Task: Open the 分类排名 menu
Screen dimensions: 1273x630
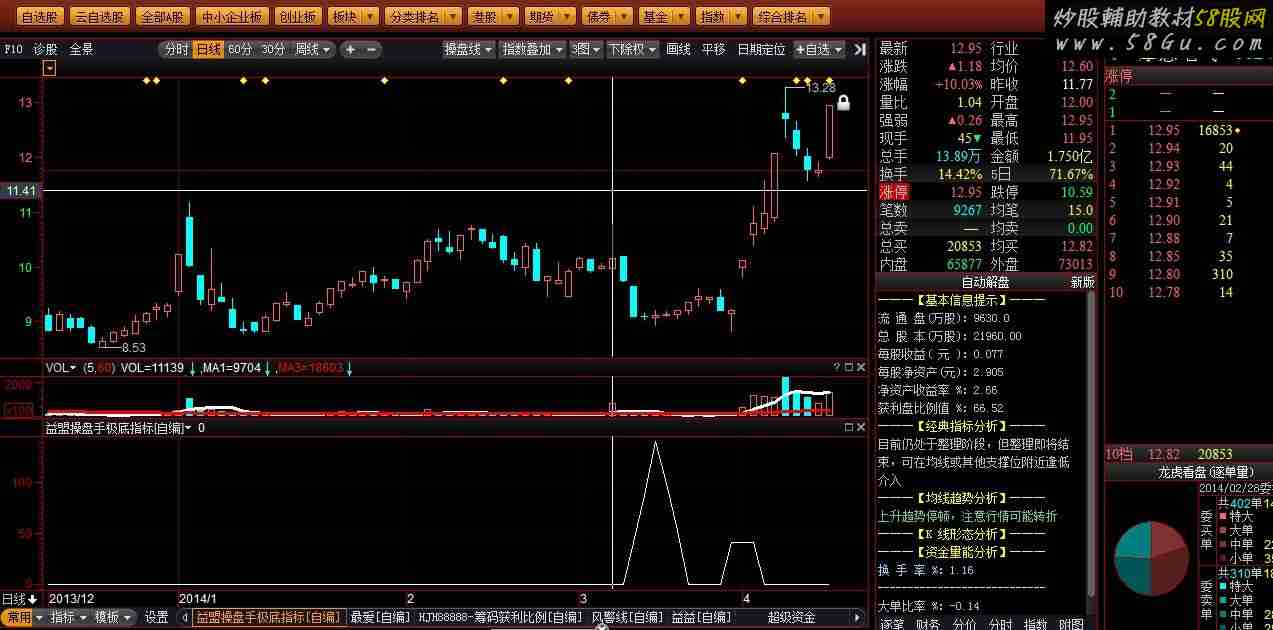Action: [x=424, y=17]
